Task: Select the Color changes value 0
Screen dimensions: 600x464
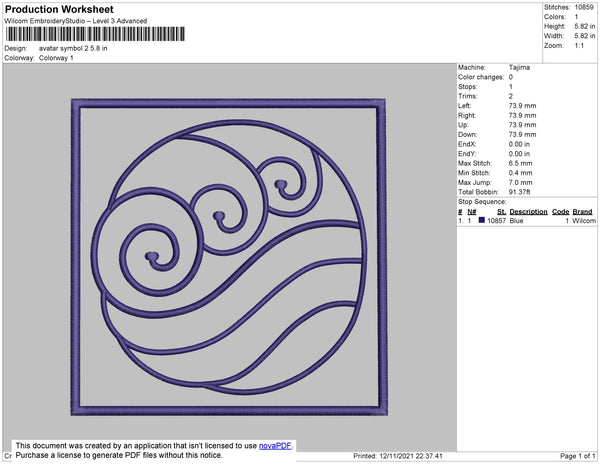Action: [510, 77]
